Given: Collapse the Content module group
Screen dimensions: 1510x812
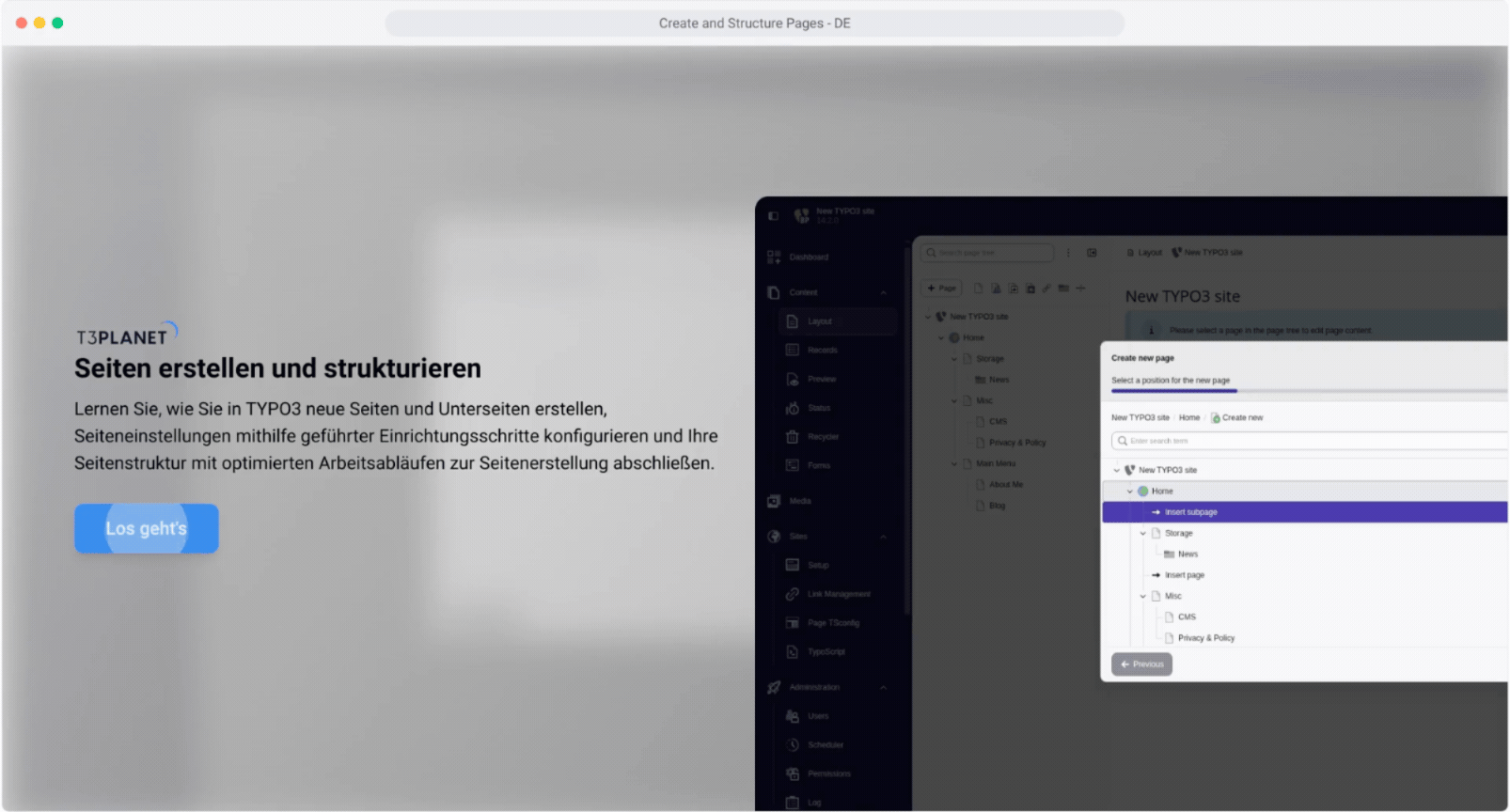Looking at the screenshot, I should [x=883, y=292].
